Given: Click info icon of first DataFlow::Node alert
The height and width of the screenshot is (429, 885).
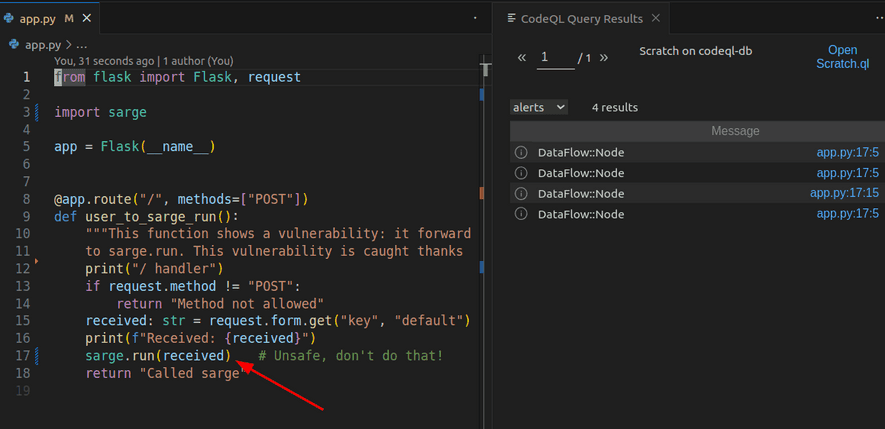Looking at the screenshot, I should coord(520,153).
